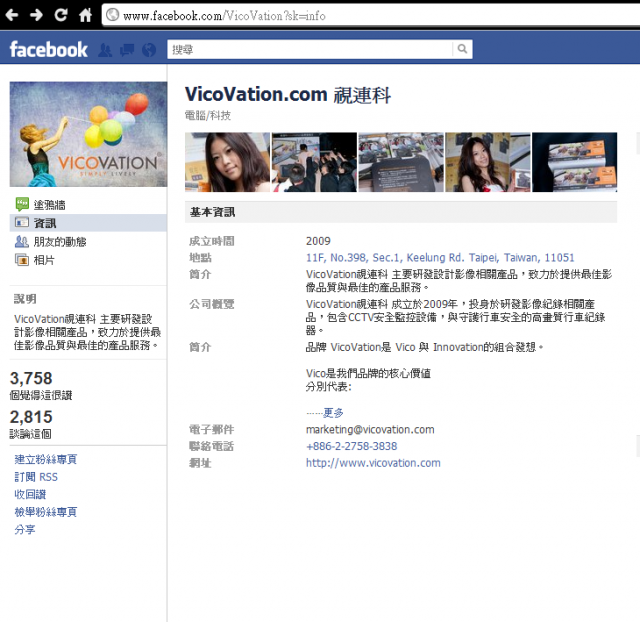Click the facebook logo
Image resolution: width=640 pixels, height=622 pixels.
(x=49, y=49)
